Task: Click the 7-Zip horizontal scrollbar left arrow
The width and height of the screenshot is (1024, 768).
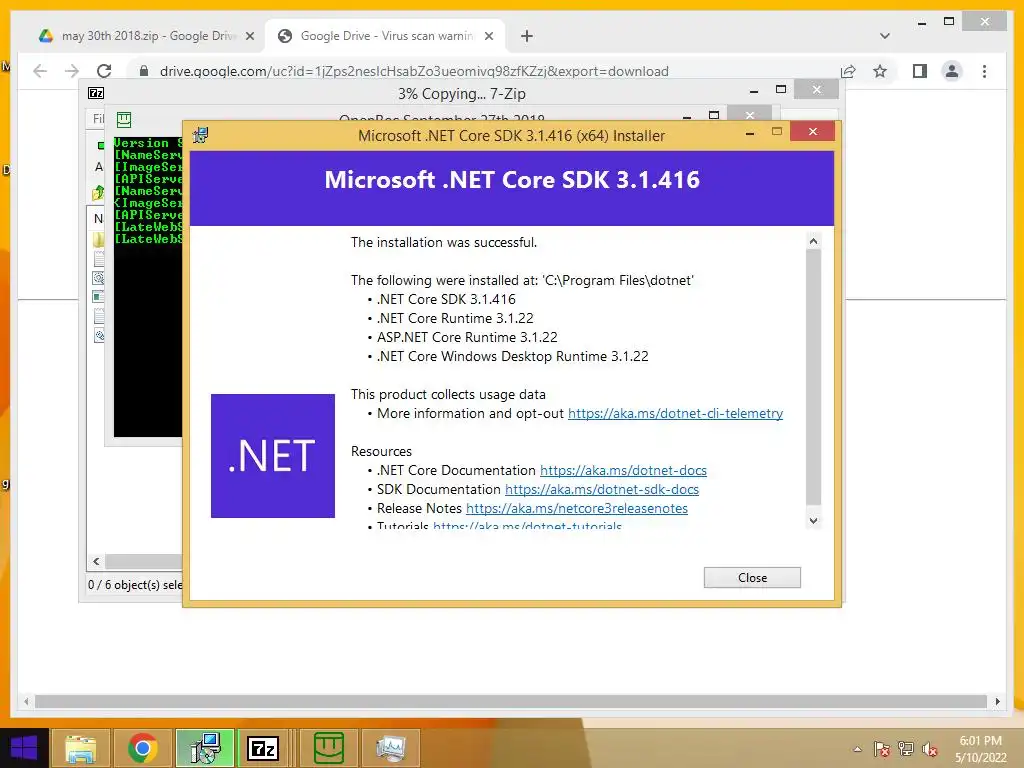Action: pos(96,562)
